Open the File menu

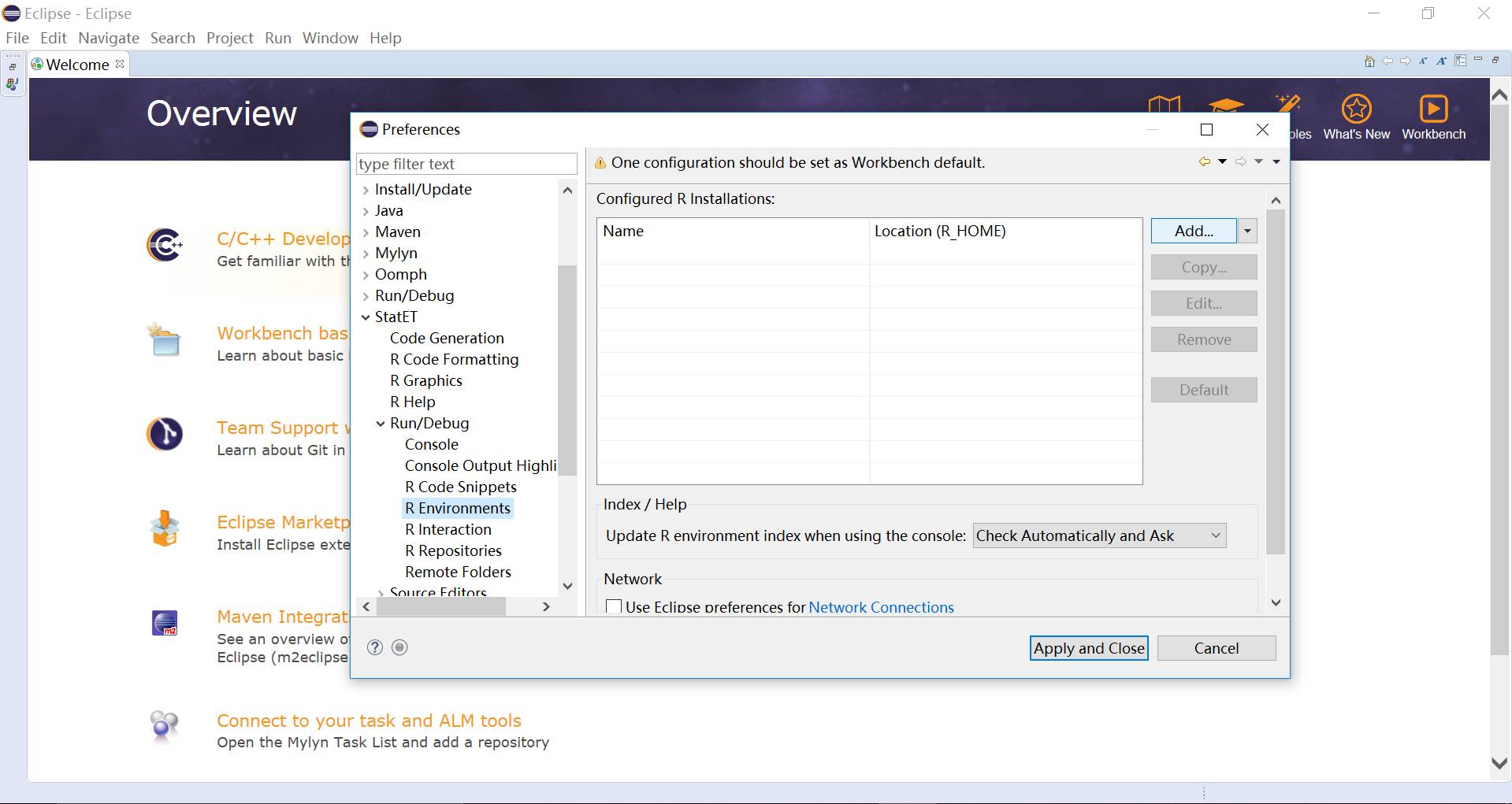[x=17, y=38]
